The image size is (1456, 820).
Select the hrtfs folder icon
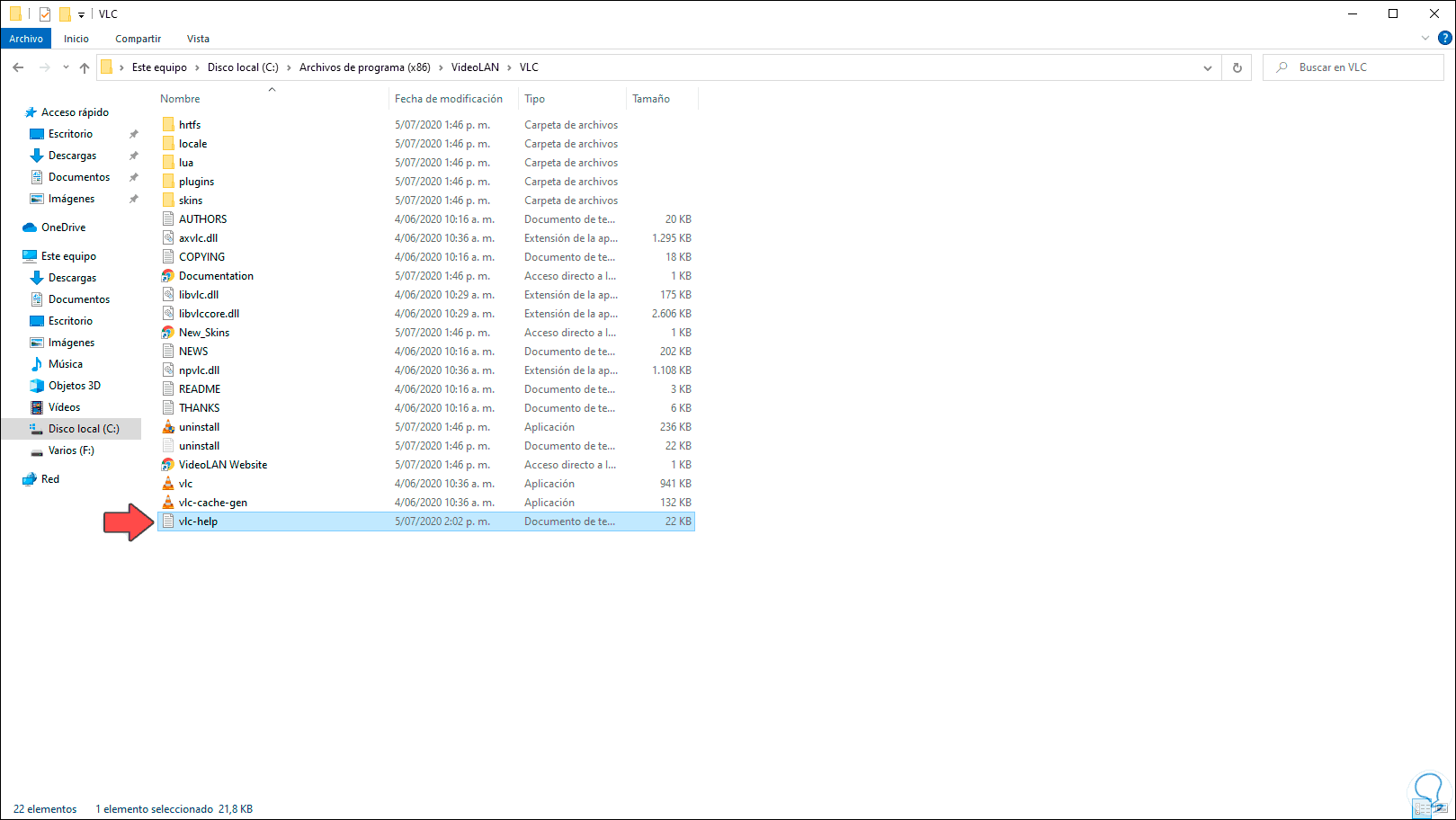tap(168, 125)
